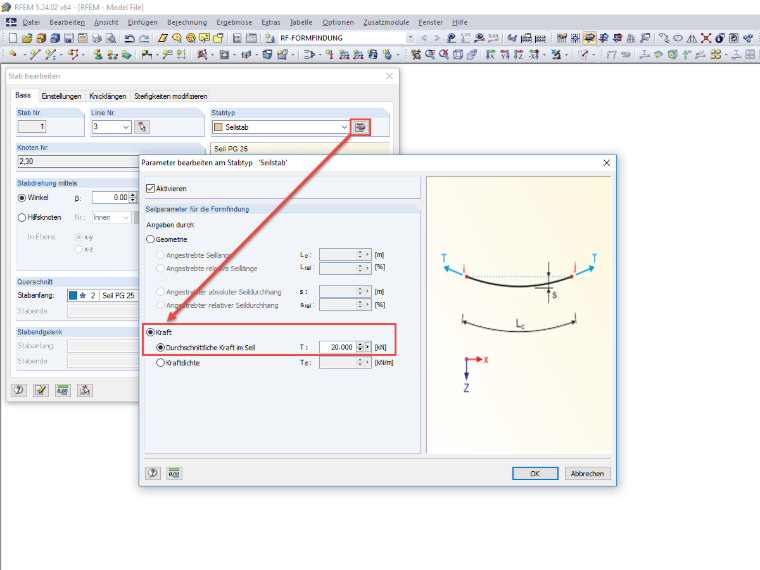Click the View in Z direction icon
The width and height of the screenshot is (760, 570).
pos(519,54)
